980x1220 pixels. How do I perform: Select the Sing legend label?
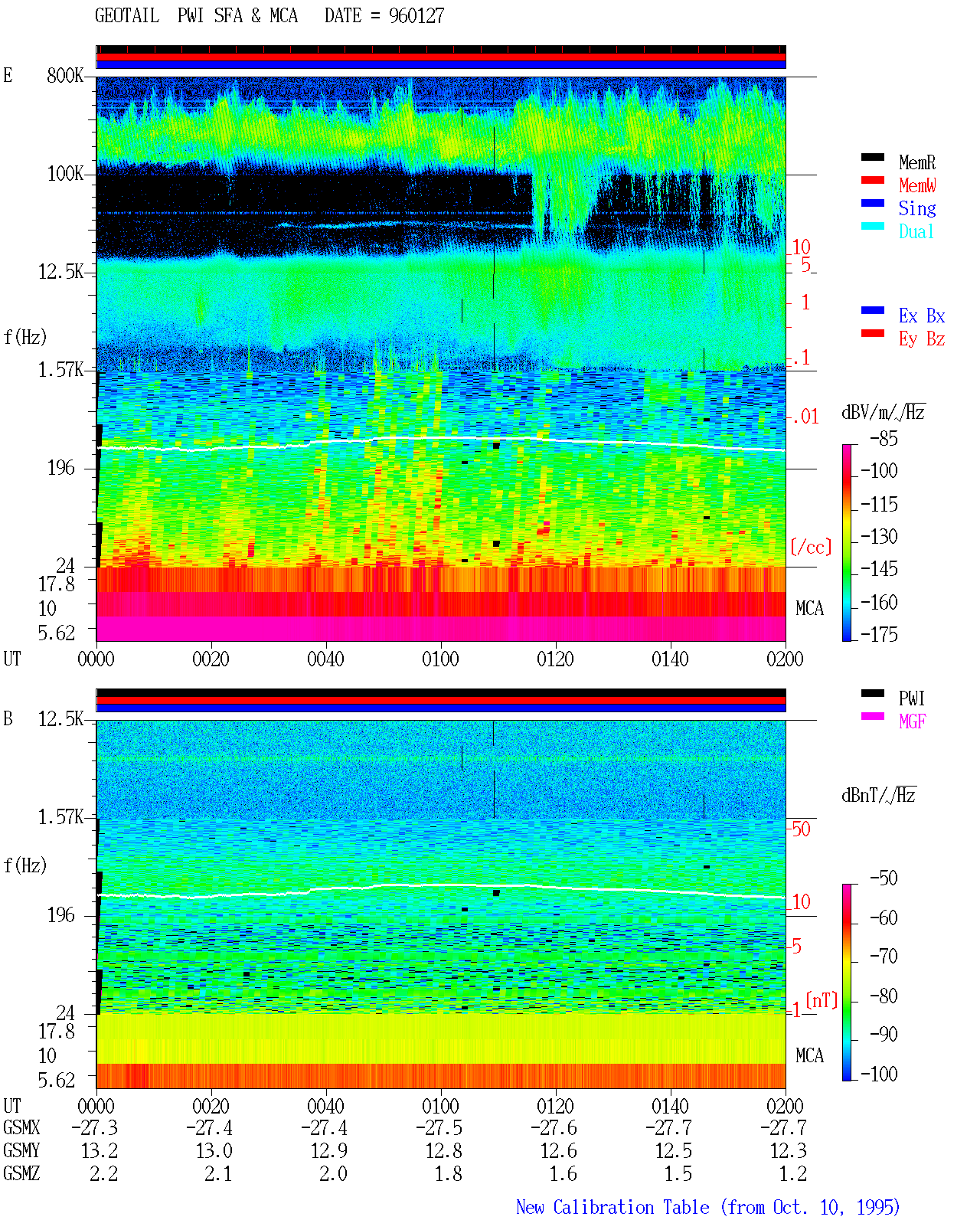click(917, 208)
